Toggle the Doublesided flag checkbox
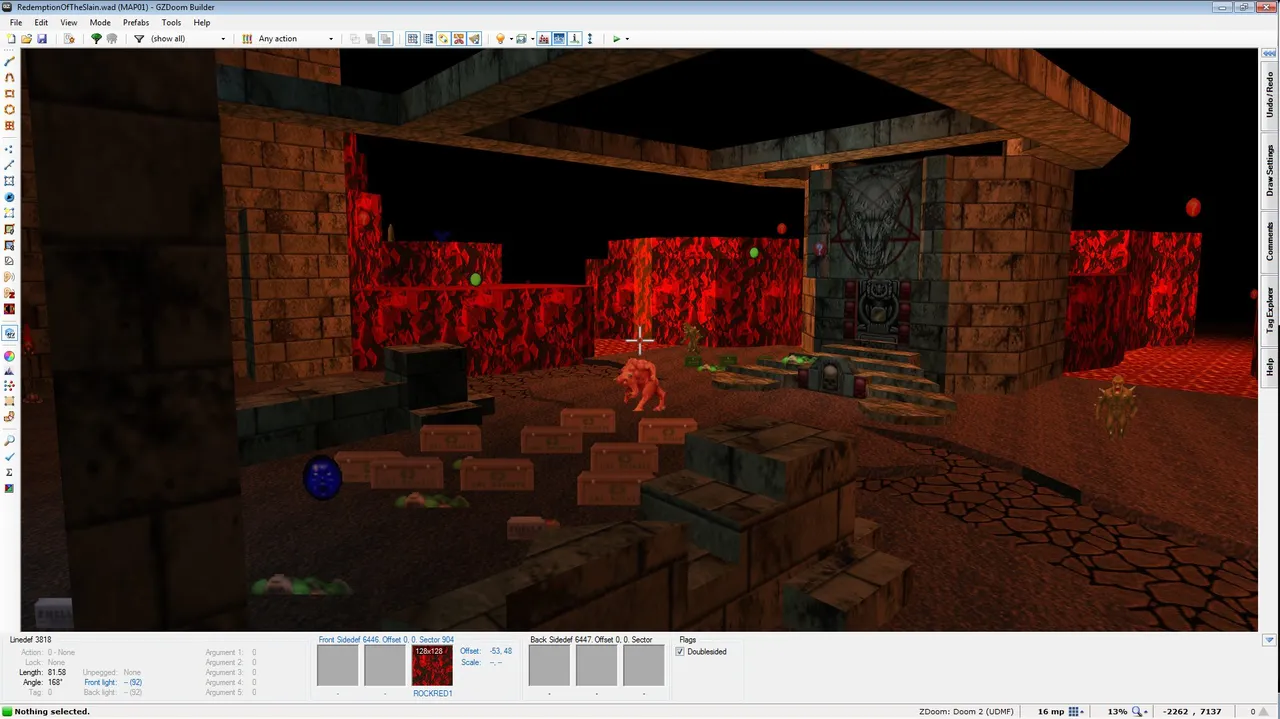 [x=681, y=652]
